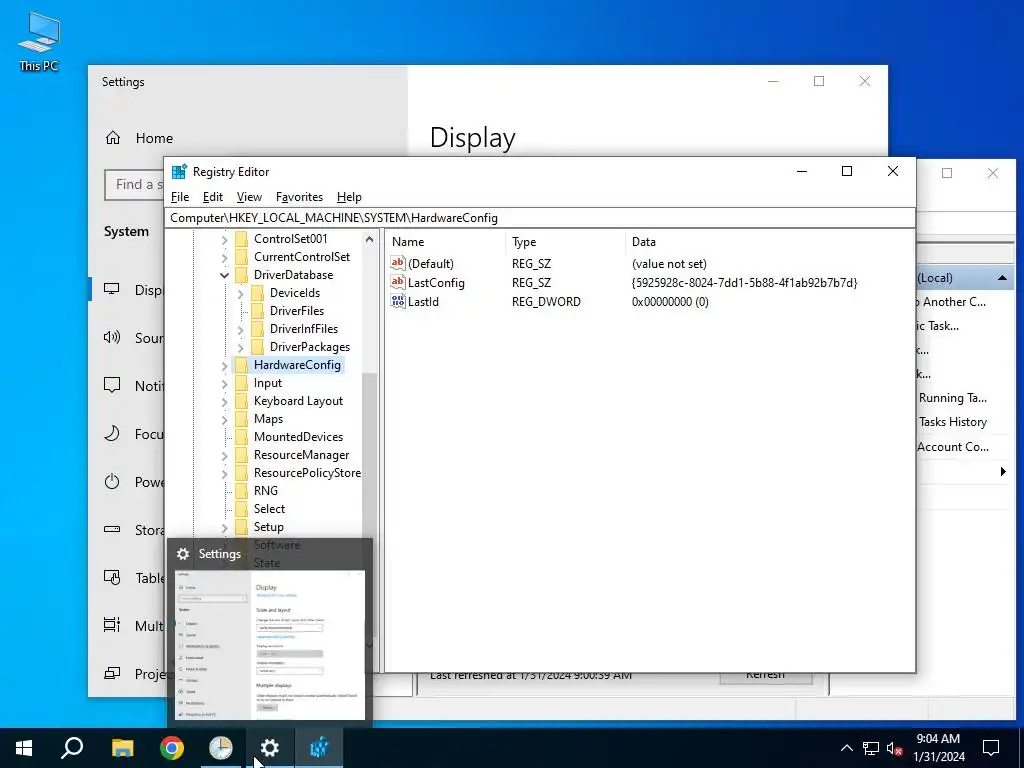This screenshot has width=1024, height=768.
Task: Expand the Keyboard Layout key
Action: point(225,401)
